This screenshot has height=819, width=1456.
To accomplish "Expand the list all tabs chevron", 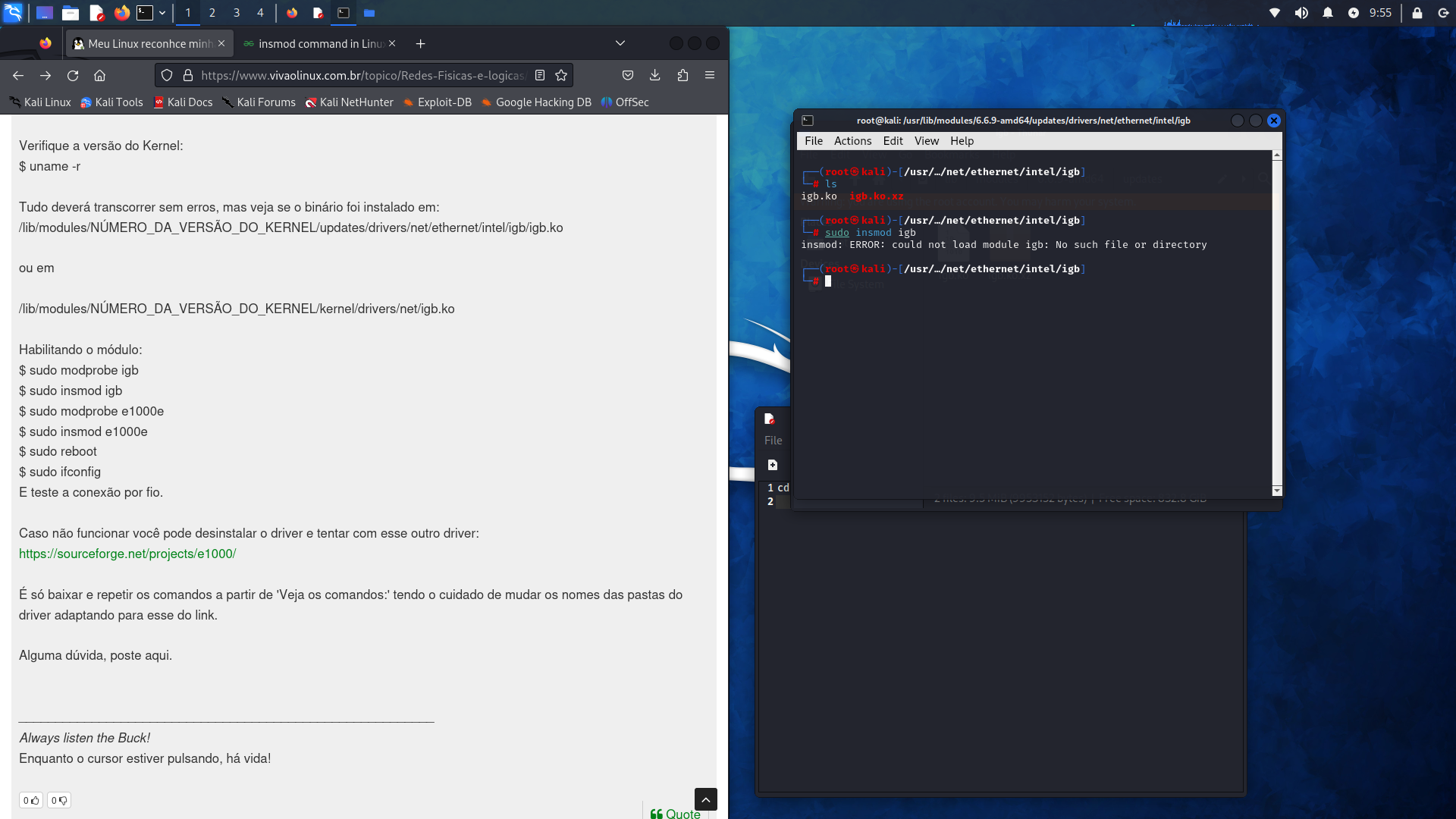I will point(620,43).
